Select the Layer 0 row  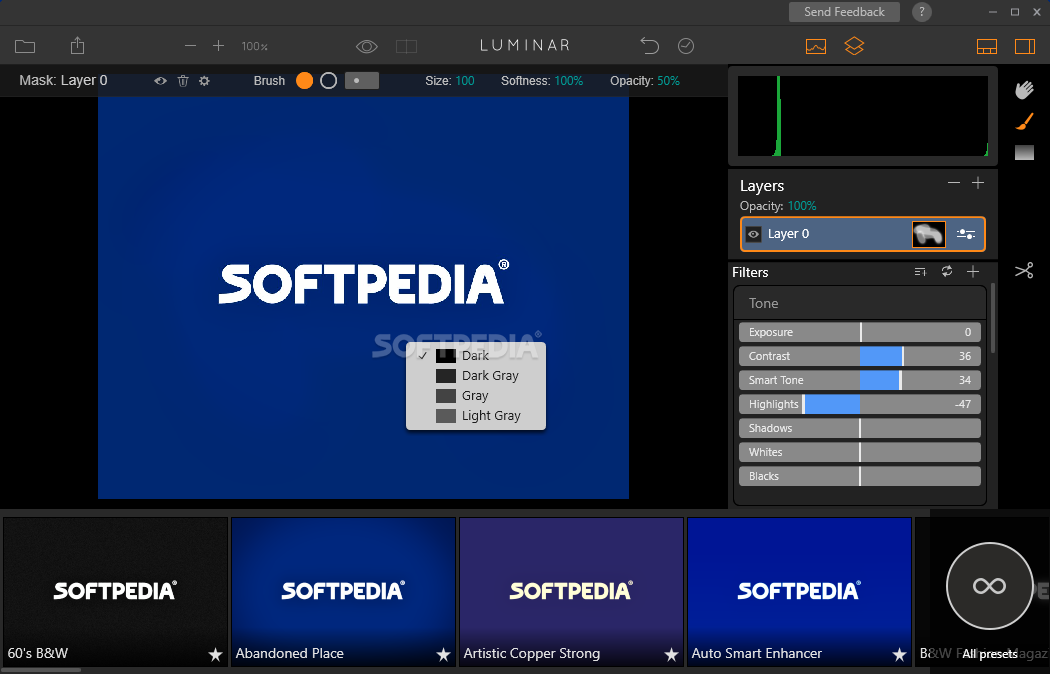pos(862,234)
